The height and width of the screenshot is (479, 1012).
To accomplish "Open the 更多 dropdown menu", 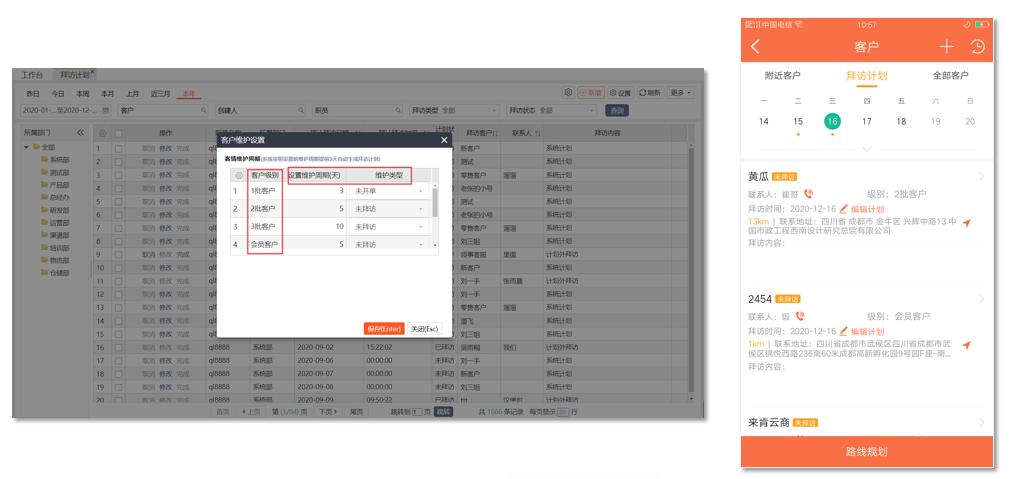I will point(680,93).
